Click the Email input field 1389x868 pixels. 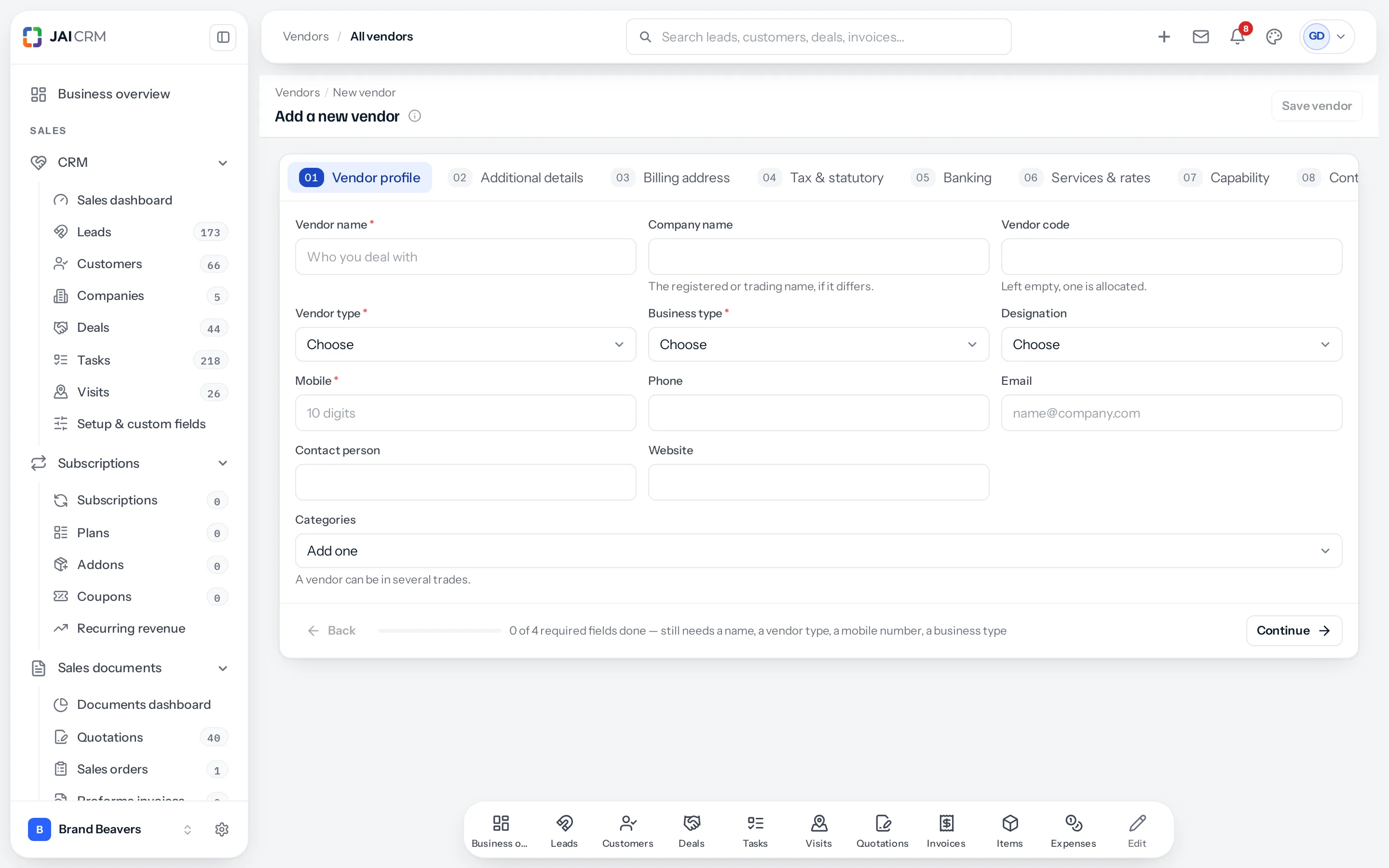[x=1171, y=413]
